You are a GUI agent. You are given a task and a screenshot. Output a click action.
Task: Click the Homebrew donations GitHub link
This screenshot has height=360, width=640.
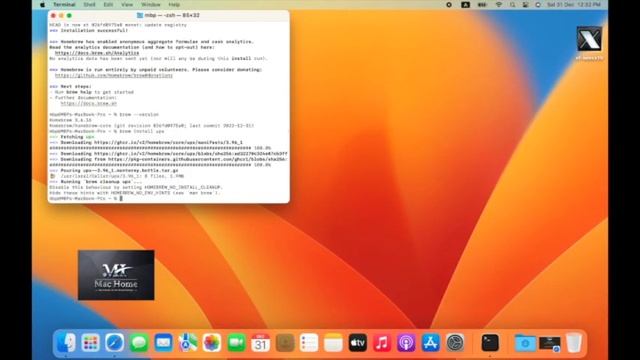pyautogui.click(x=114, y=75)
